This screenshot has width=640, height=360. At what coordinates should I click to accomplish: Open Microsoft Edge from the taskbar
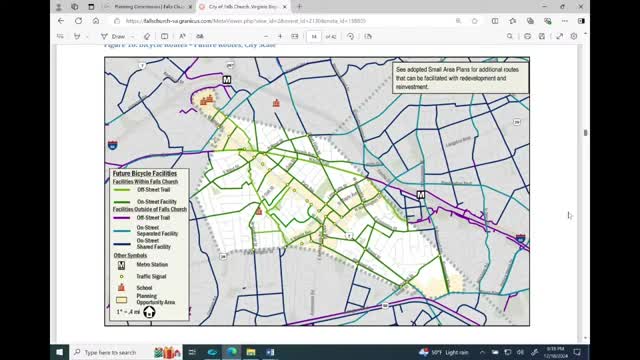[232, 352]
